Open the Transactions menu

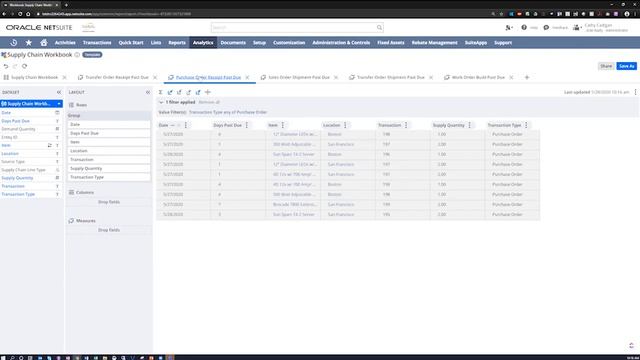click(x=97, y=42)
